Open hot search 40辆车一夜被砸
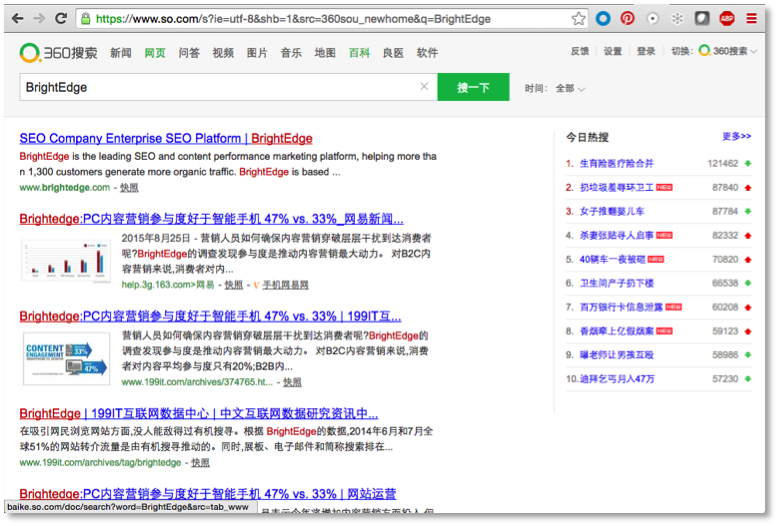 coord(613,259)
